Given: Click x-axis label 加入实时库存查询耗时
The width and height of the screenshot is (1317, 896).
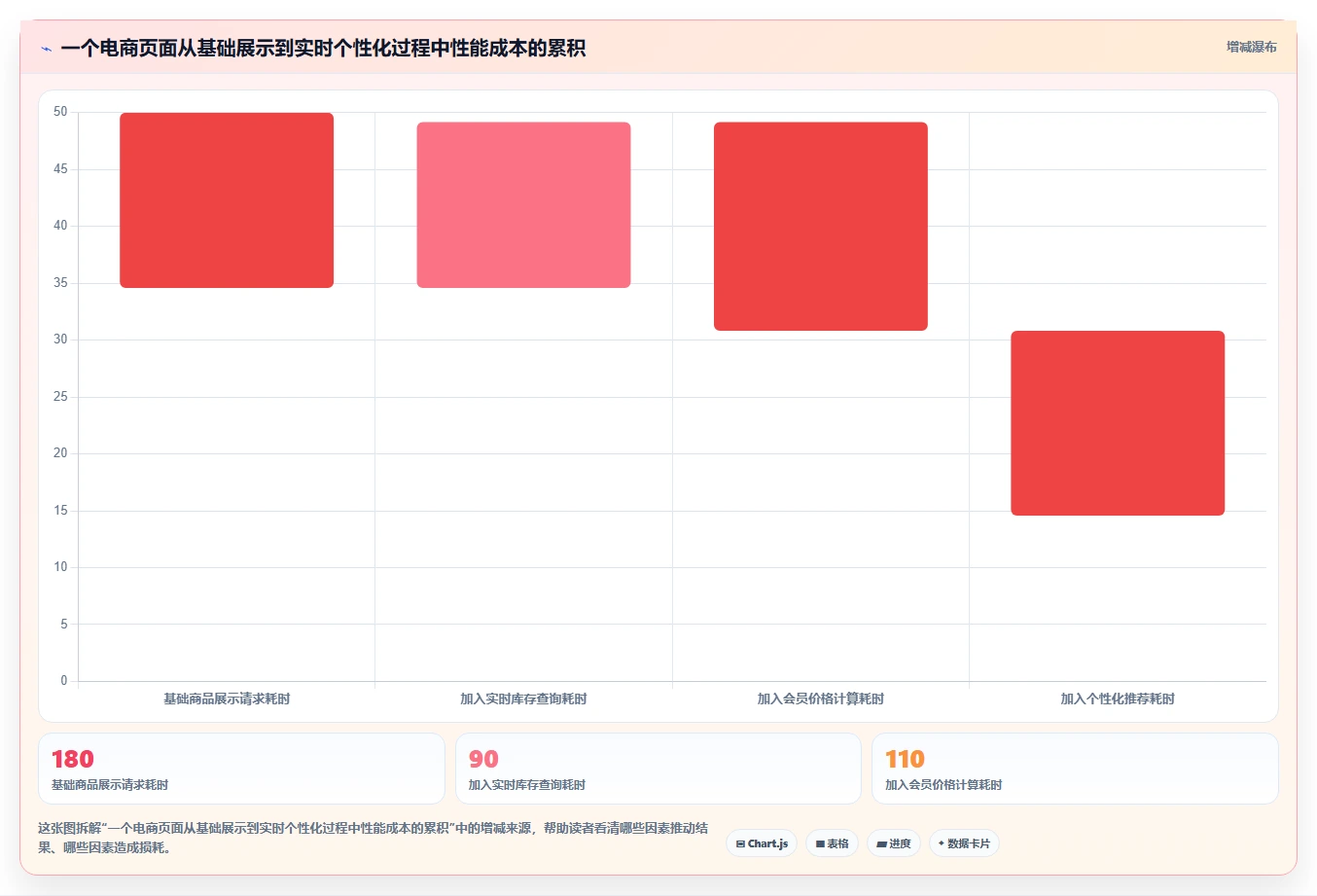Looking at the screenshot, I should pos(523,699).
